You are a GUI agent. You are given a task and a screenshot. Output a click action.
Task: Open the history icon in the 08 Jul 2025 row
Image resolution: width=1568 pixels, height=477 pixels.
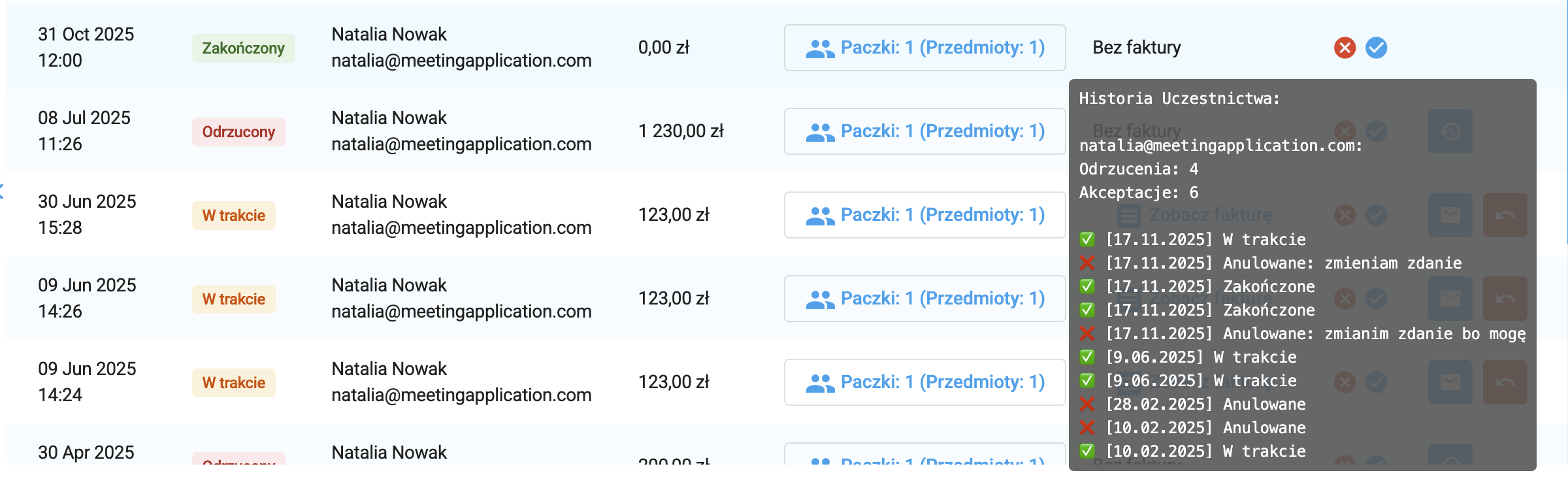[1450, 131]
